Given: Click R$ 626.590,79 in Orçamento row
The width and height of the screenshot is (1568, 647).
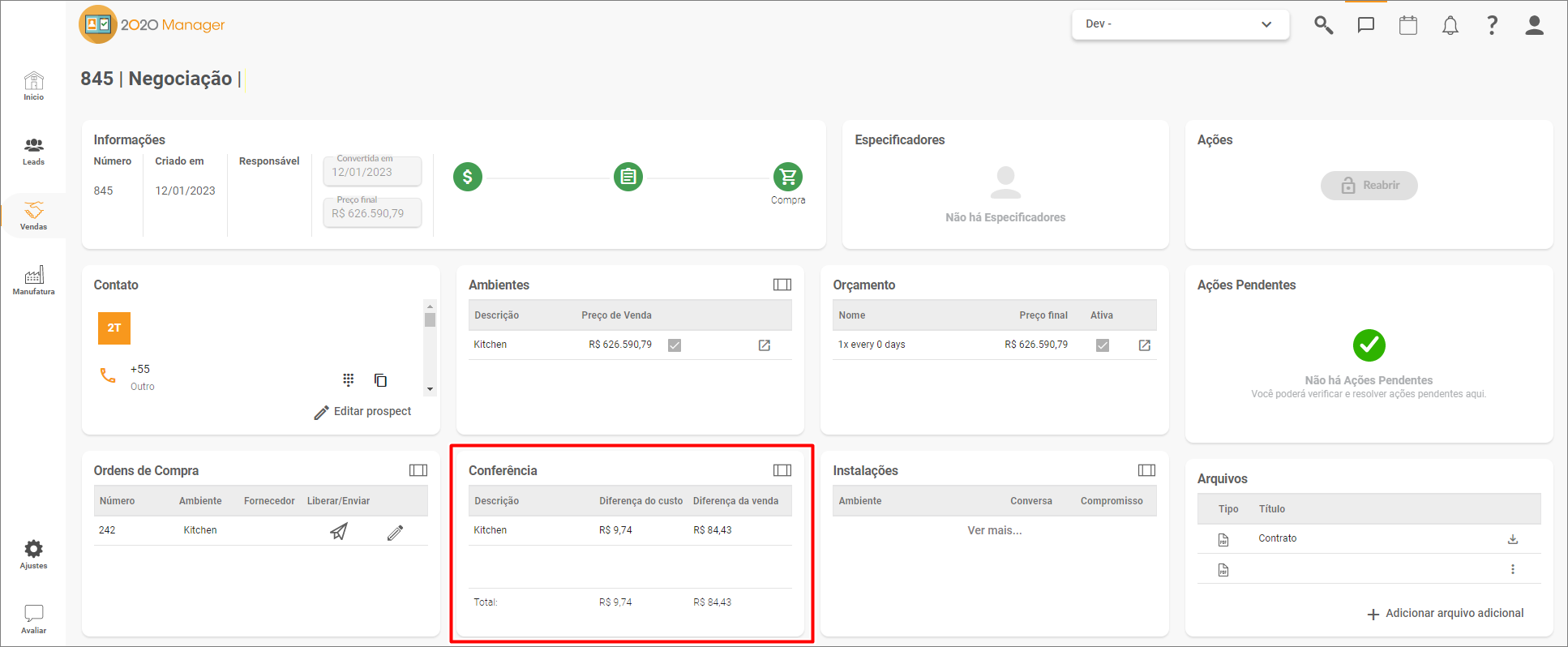Looking at the screenshot, I should coord(1036,345).
